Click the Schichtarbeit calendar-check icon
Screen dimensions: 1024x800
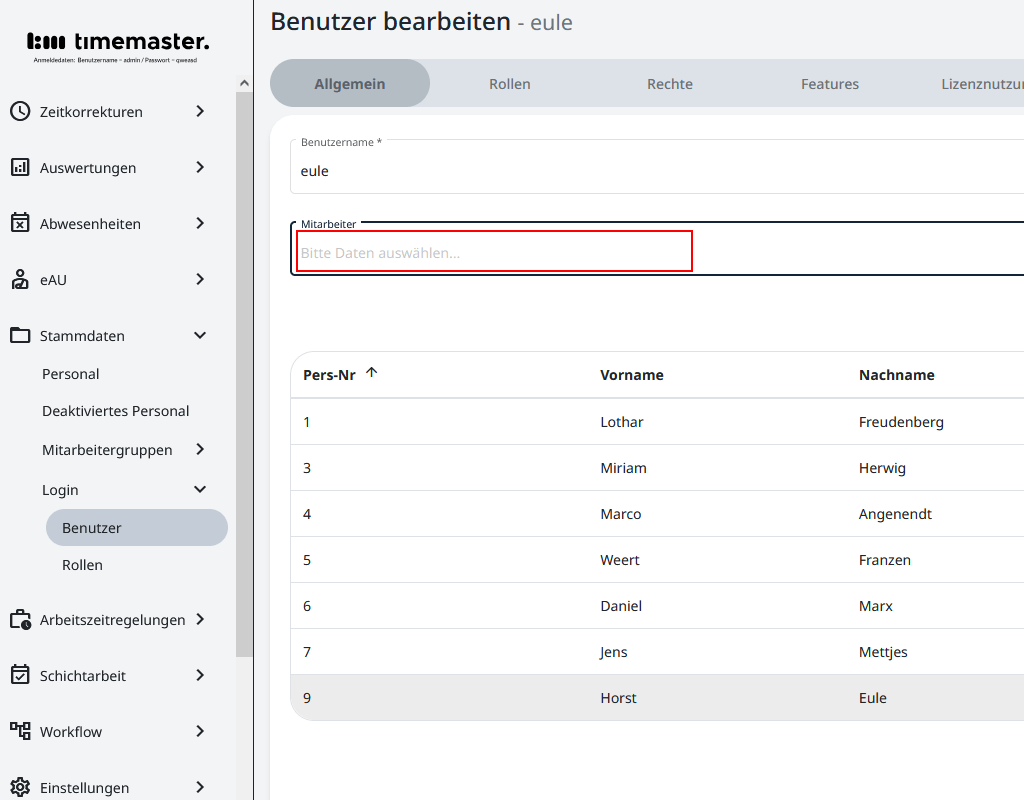point(20,676)
